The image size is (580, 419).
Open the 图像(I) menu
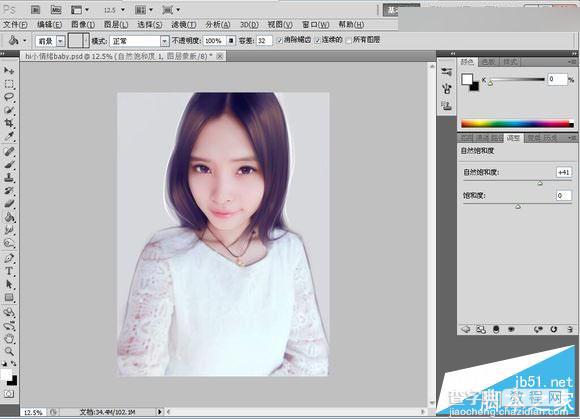[x=83, y=24]
